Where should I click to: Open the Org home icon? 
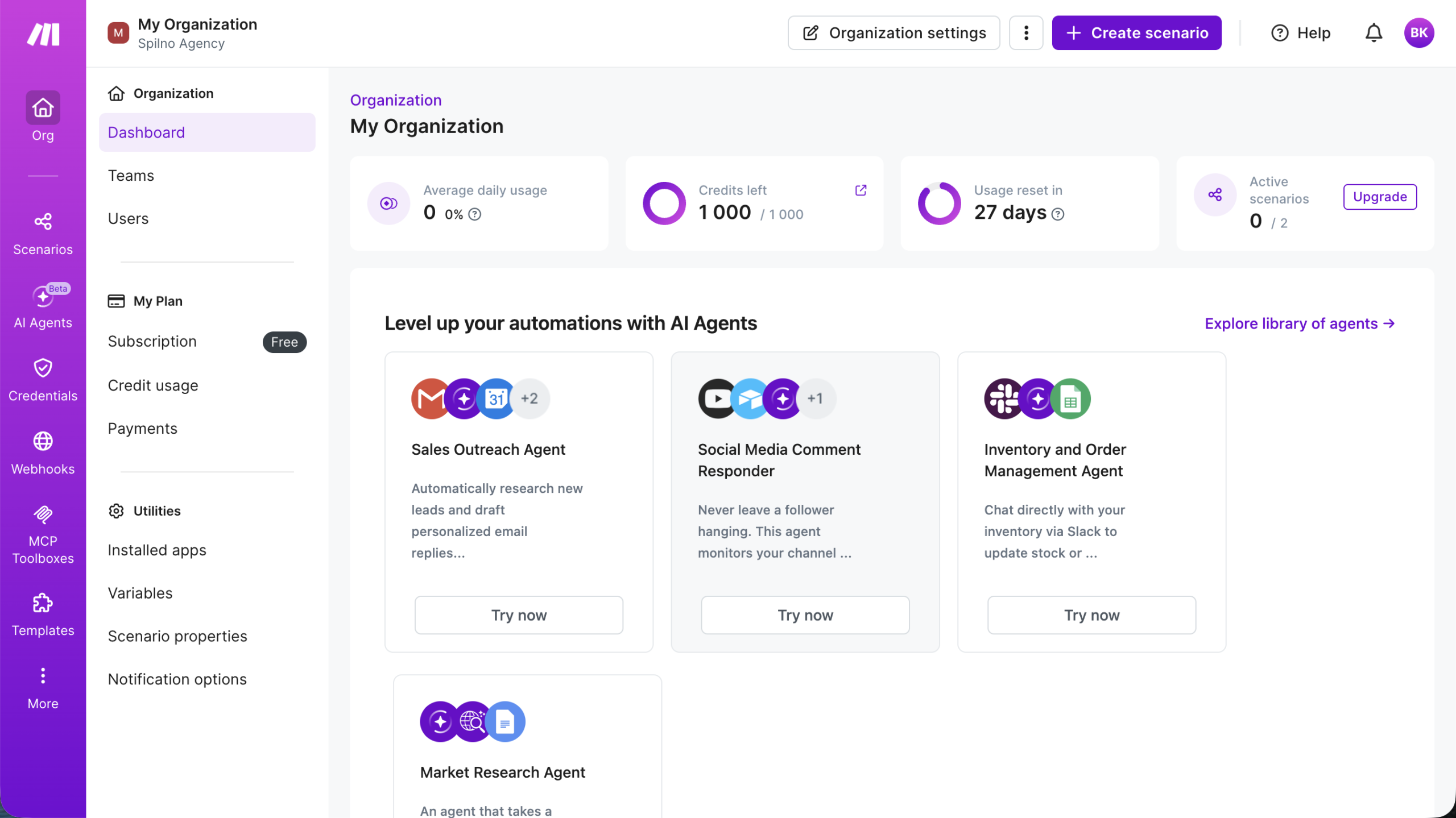[43, 107]
